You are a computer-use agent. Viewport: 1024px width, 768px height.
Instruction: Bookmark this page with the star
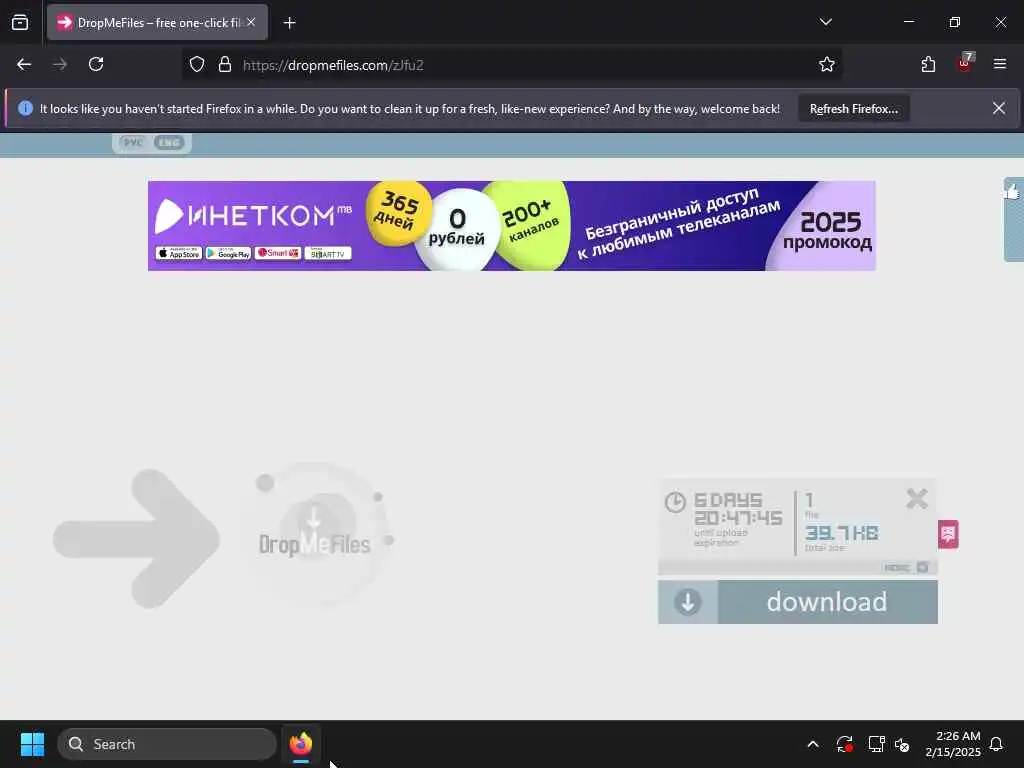827,65
